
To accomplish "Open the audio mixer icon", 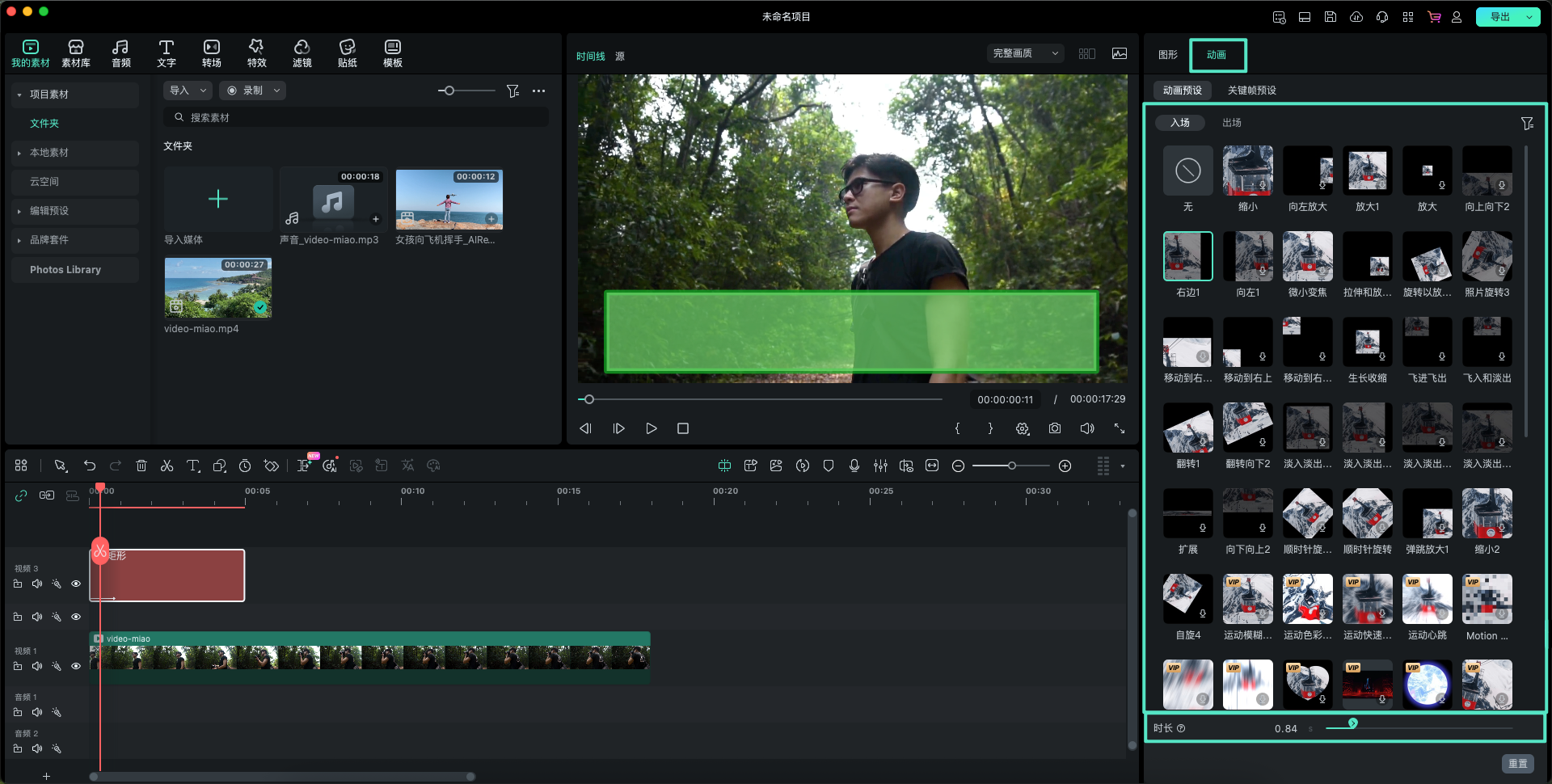I will coord(880,466).
